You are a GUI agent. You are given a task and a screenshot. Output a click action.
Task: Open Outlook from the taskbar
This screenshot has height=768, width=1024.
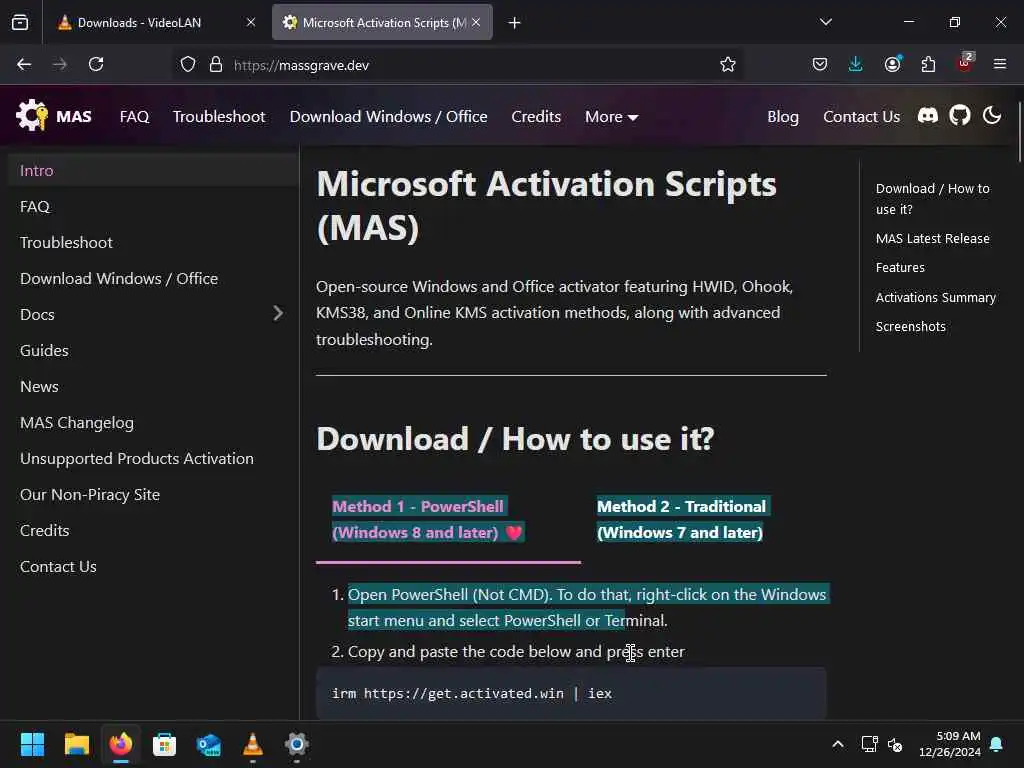click(209, 744)
